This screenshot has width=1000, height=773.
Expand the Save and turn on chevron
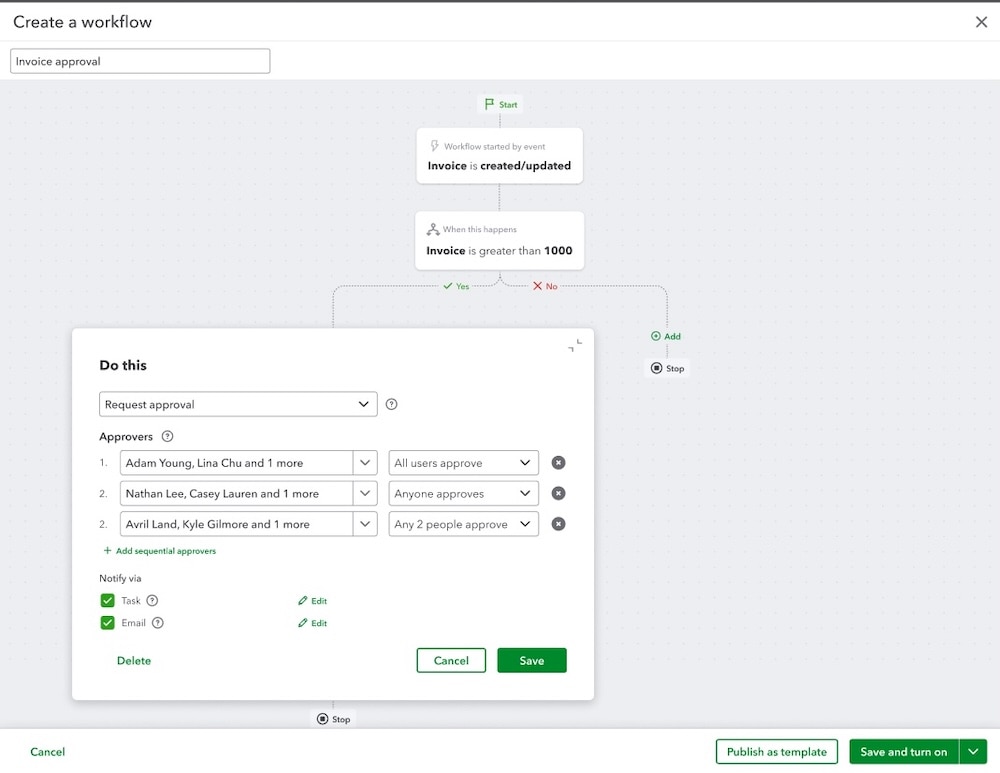971,751
